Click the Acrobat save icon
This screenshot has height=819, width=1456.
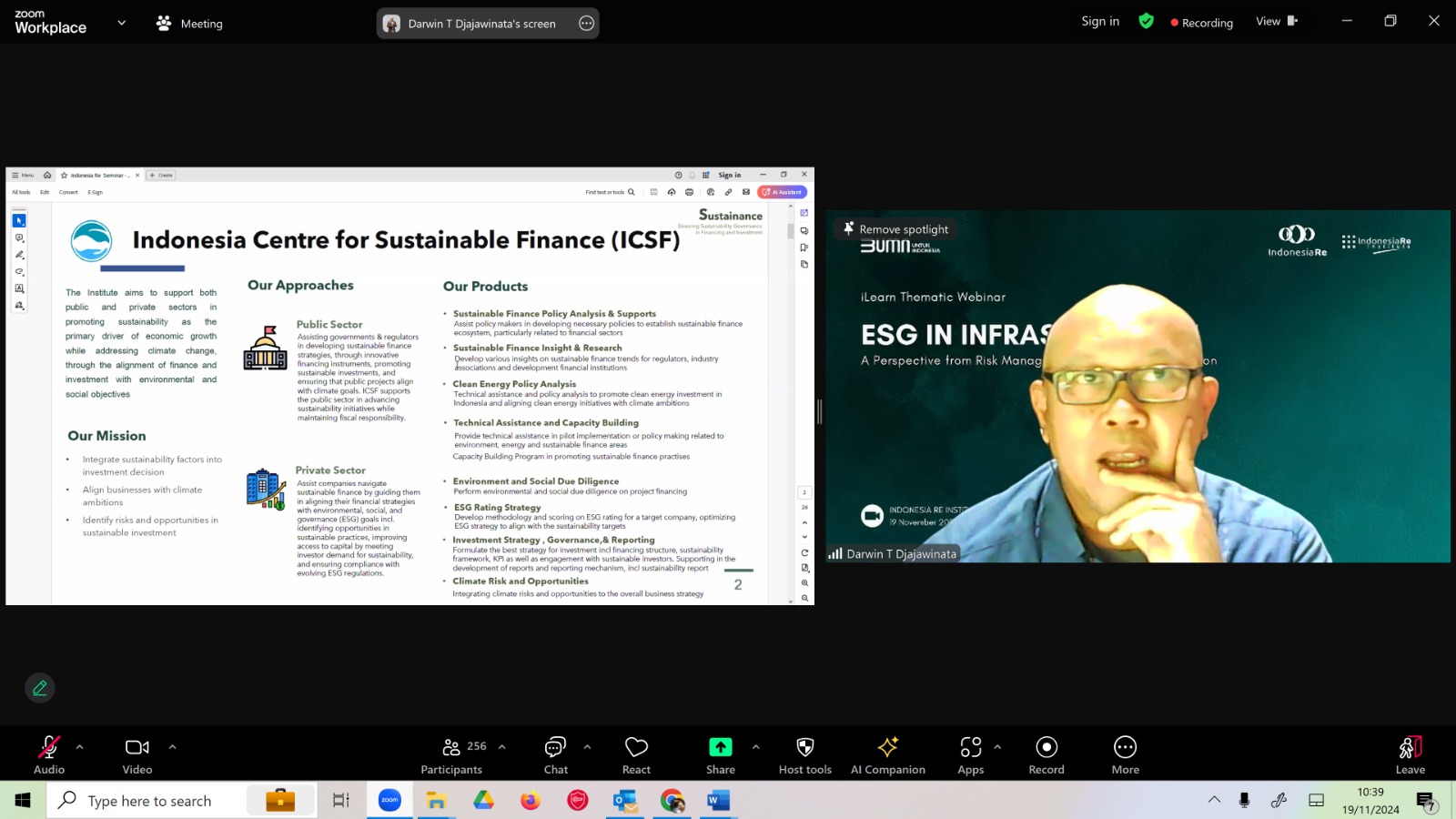coord(653,192)
